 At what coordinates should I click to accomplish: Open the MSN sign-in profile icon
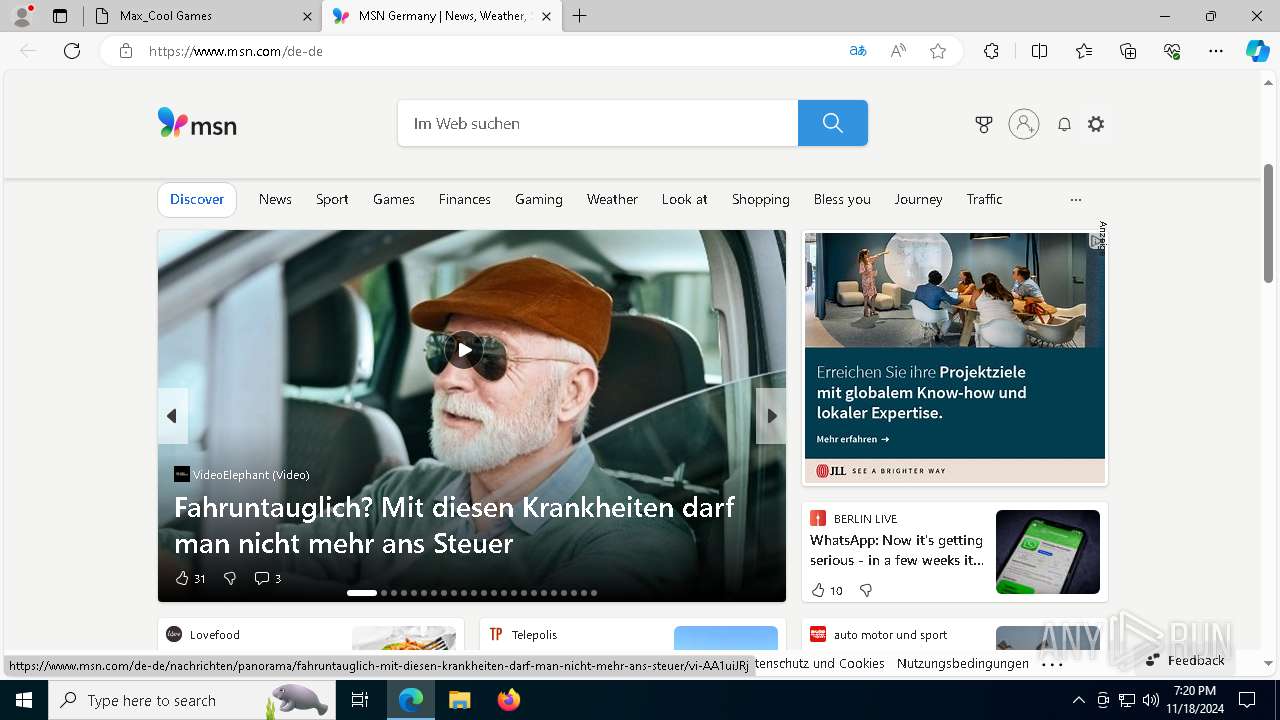pyautogui.click(x=1024, y=124)
